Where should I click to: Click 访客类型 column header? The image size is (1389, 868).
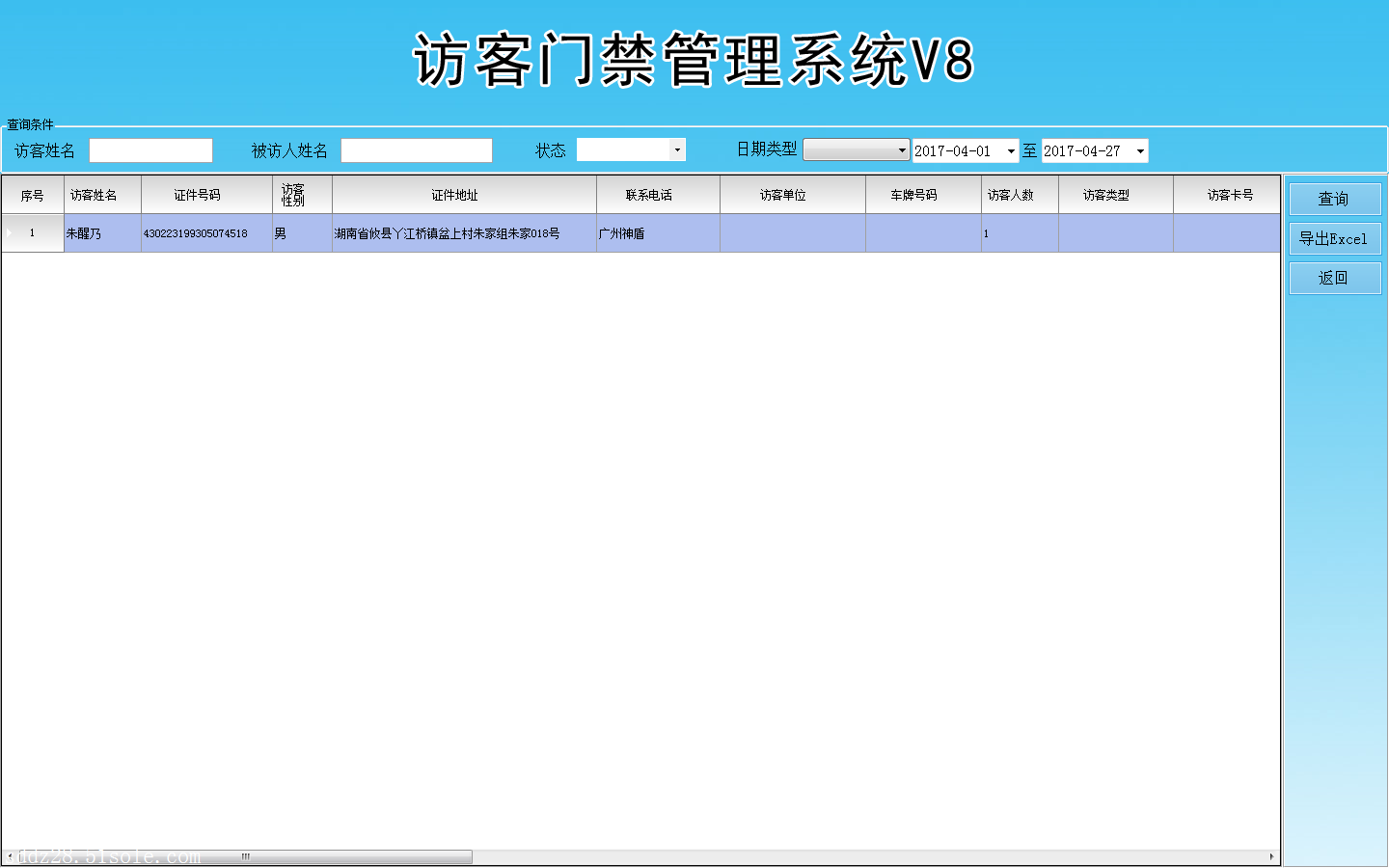coord(1115,195)
